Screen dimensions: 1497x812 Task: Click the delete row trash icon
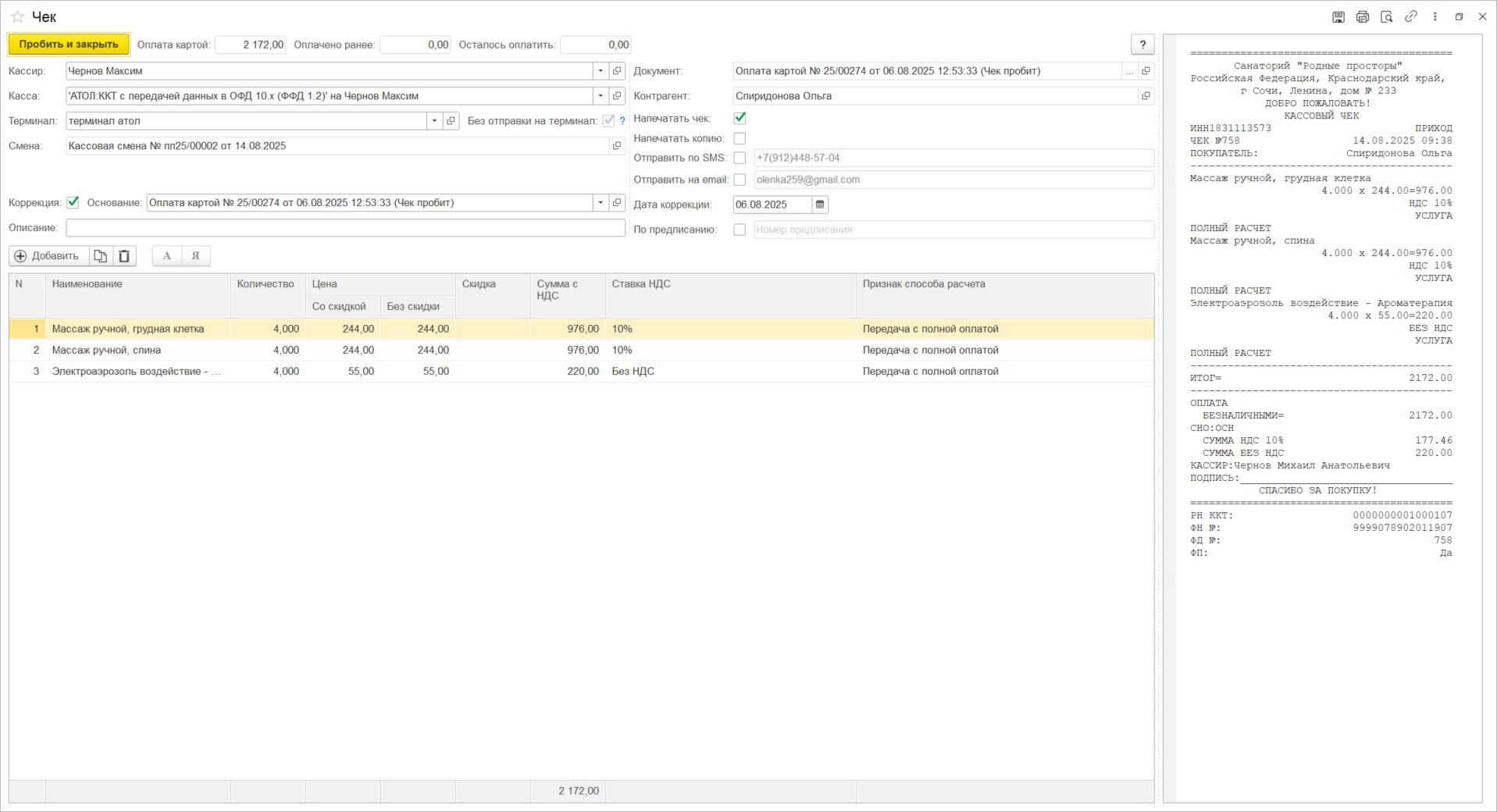pos(124,256)
